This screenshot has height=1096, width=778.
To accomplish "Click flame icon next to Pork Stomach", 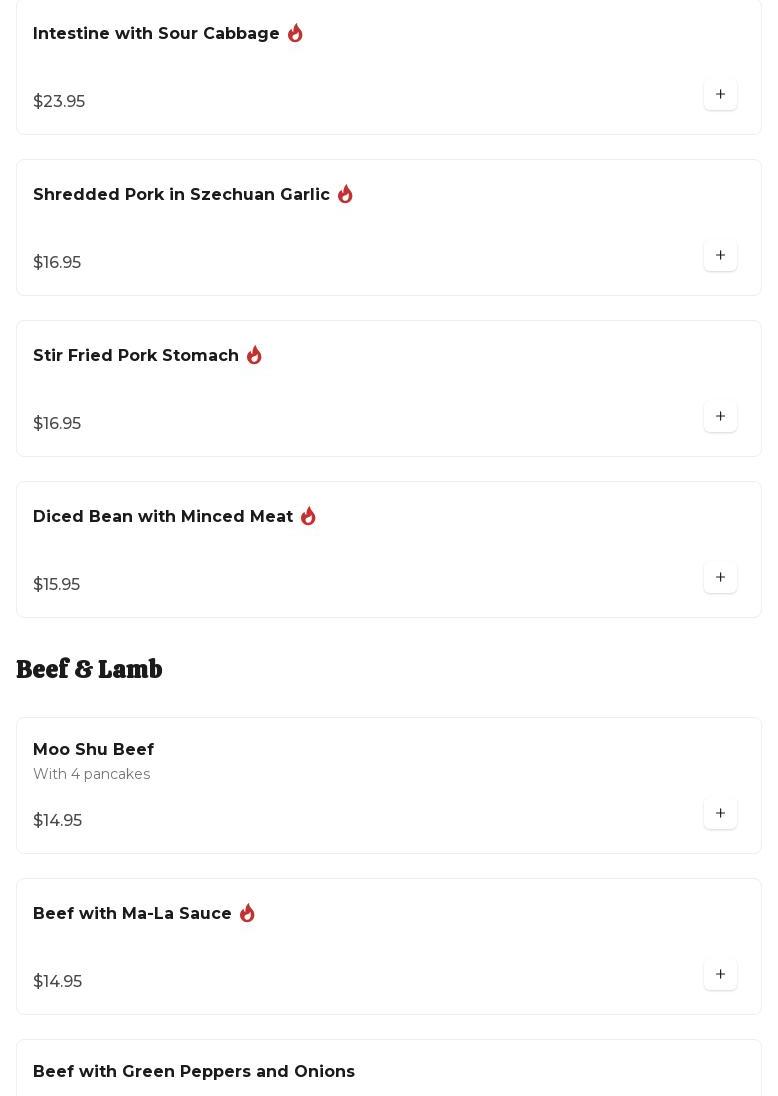I will (254, 355).
